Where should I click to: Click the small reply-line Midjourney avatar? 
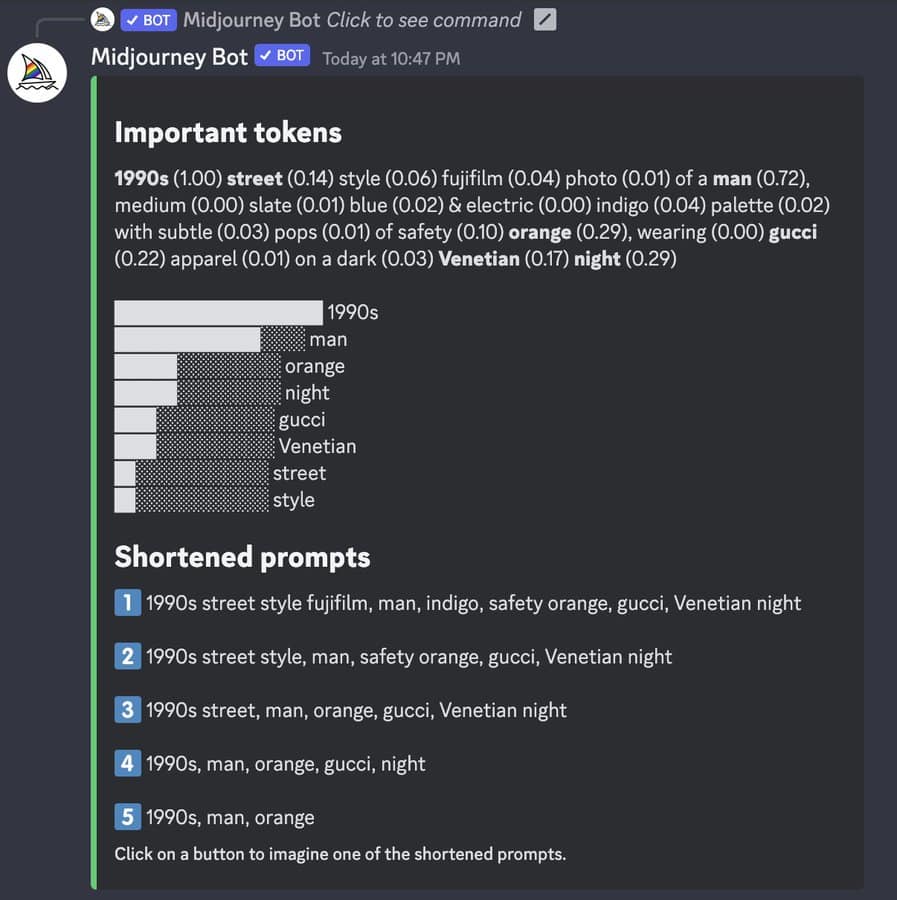(102, 20)
